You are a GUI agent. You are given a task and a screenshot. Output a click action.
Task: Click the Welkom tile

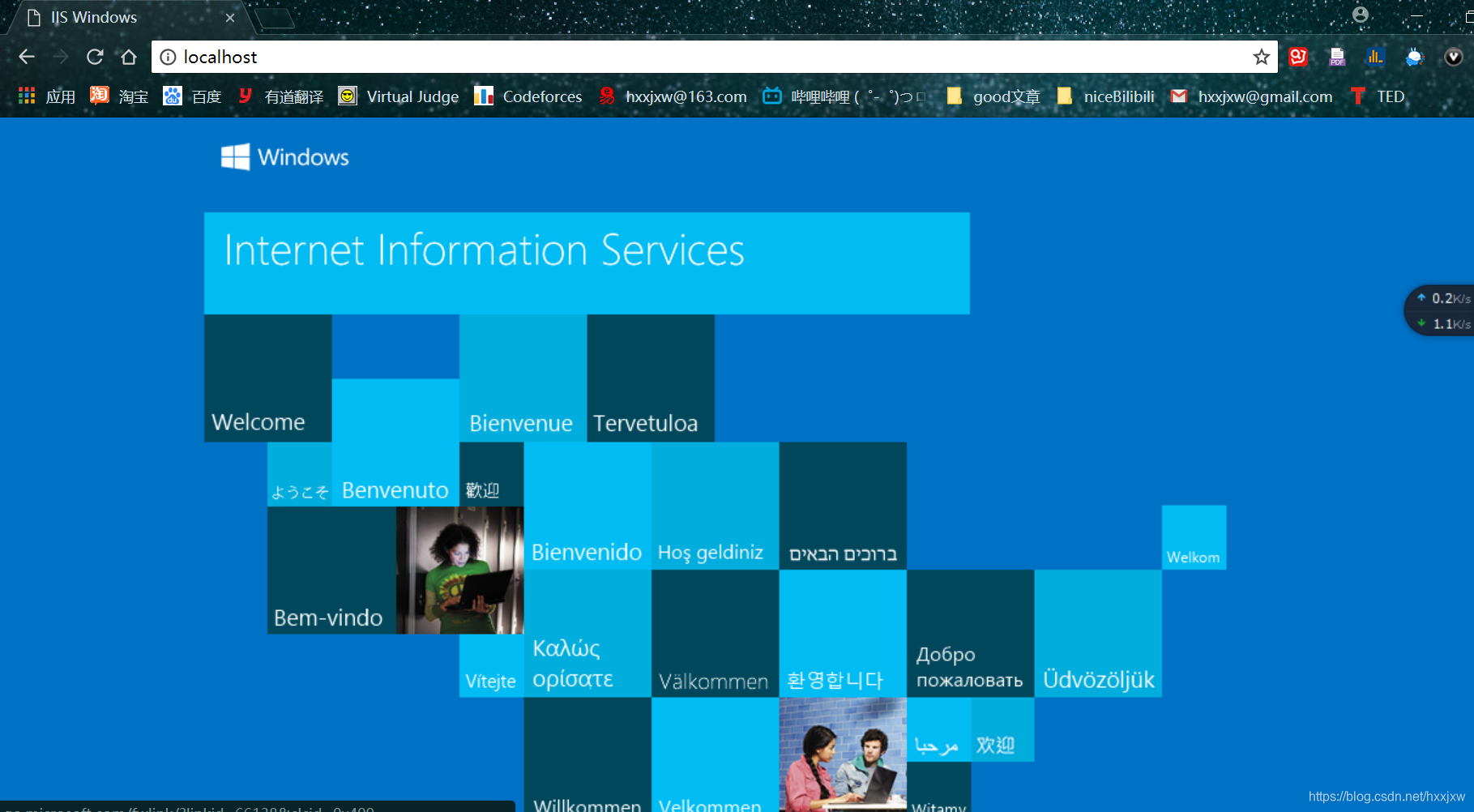(x=1194, y=537)
